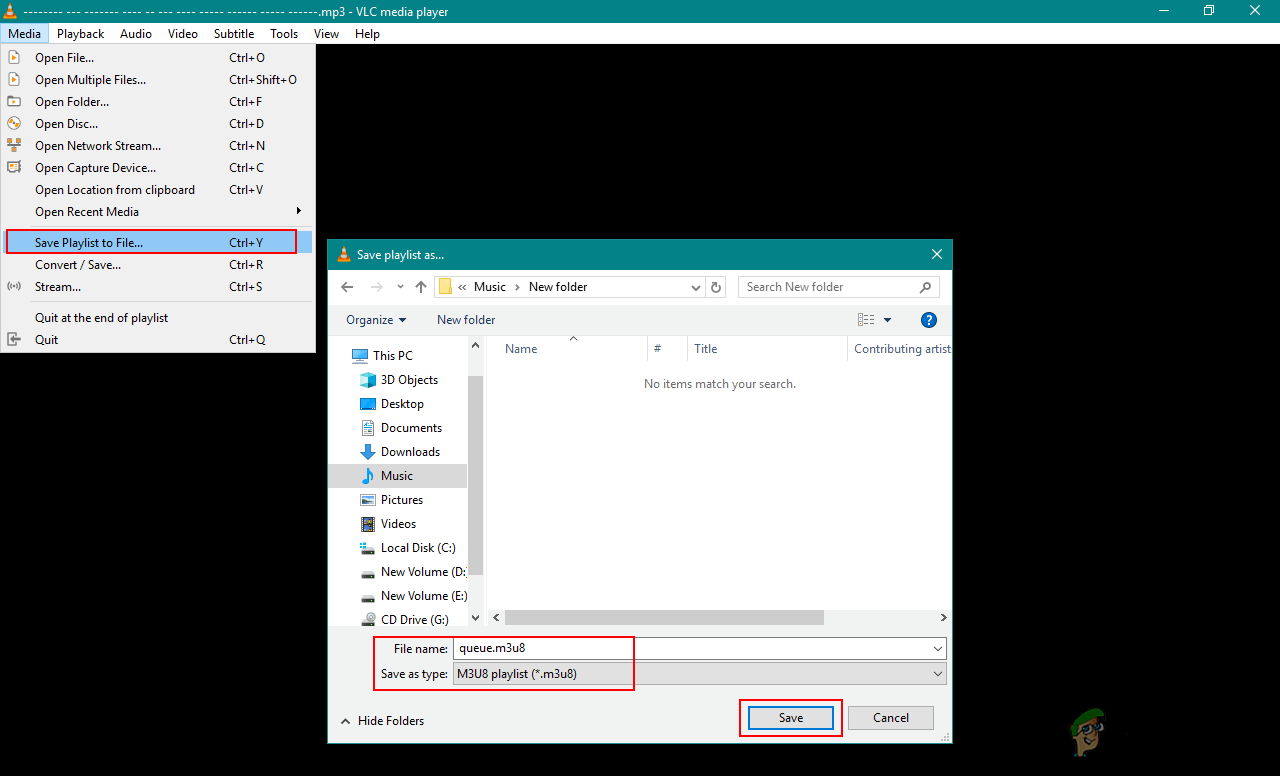Open the View menu
The height and width of the screenshot is (776, 1280).
tap(326, 33)
